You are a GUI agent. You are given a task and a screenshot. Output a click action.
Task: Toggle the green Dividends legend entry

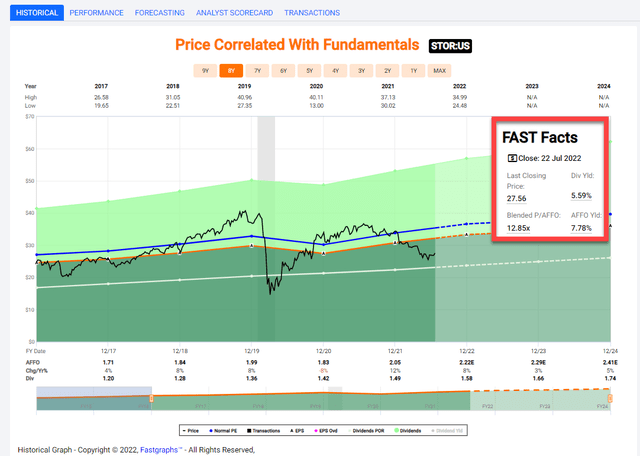(408, 431)
